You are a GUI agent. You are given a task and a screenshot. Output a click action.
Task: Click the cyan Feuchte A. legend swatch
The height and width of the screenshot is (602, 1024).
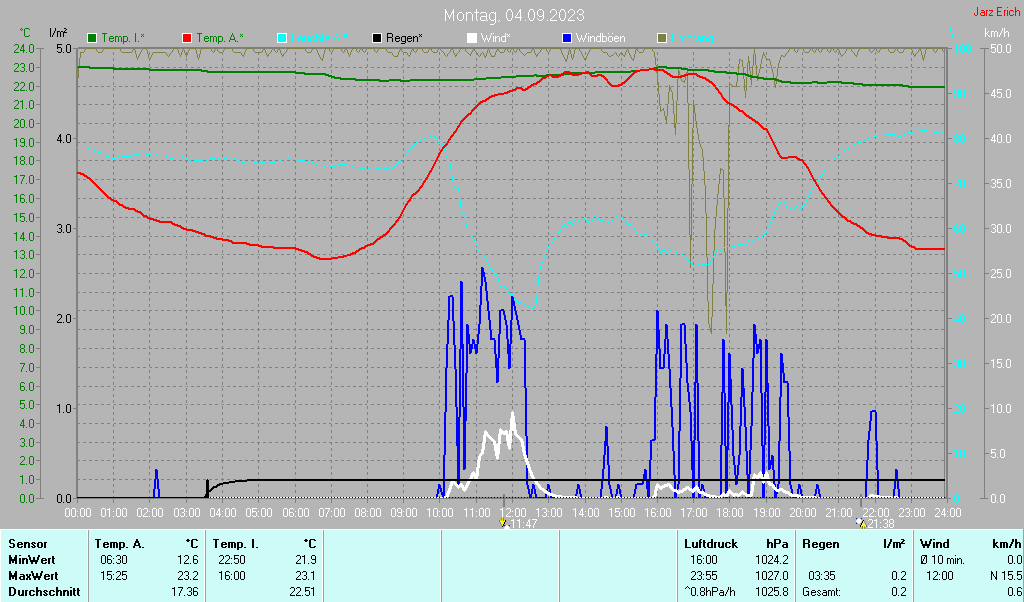(282, 39)
